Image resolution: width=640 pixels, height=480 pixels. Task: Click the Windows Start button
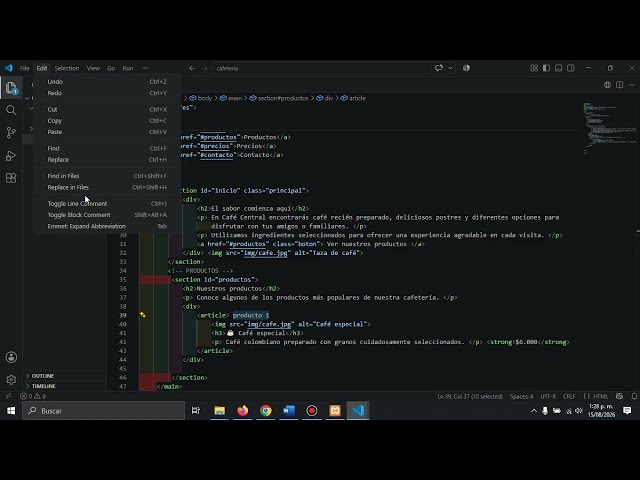(x=11, y=411)
